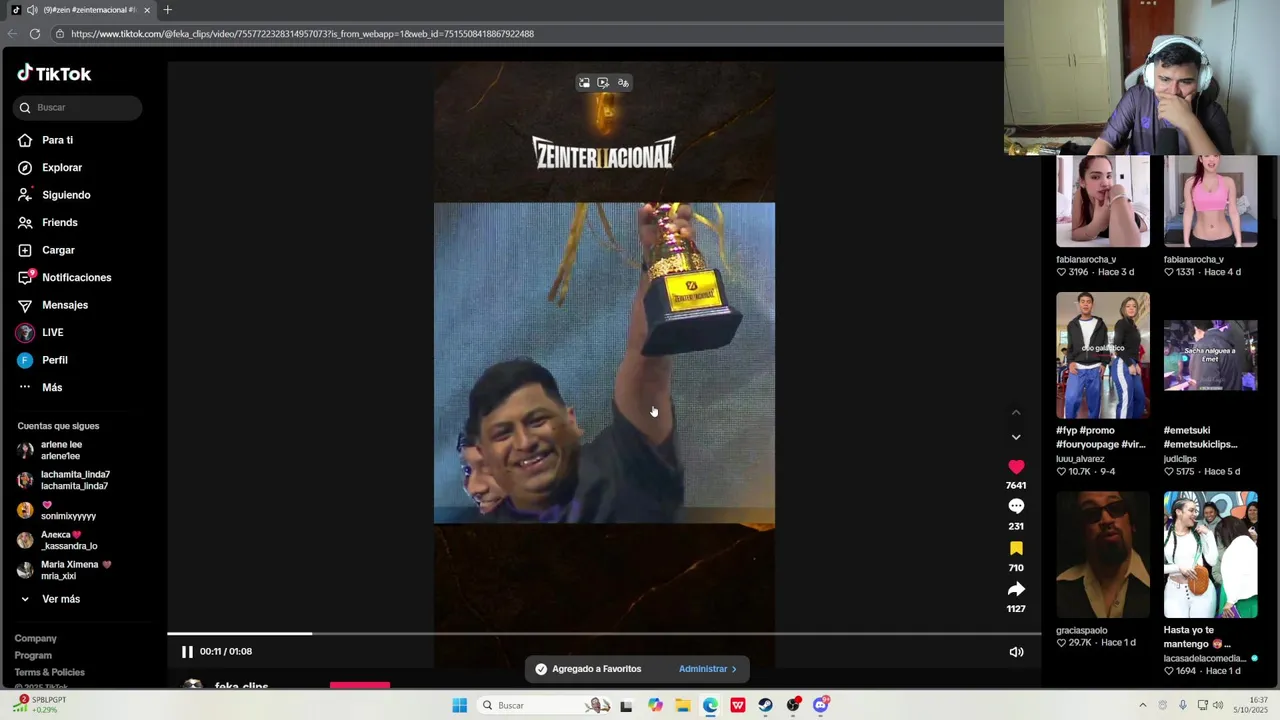Open Steam from the taskbar
Viewport: 1280px width, 720px height.
[x=765, y=706]
